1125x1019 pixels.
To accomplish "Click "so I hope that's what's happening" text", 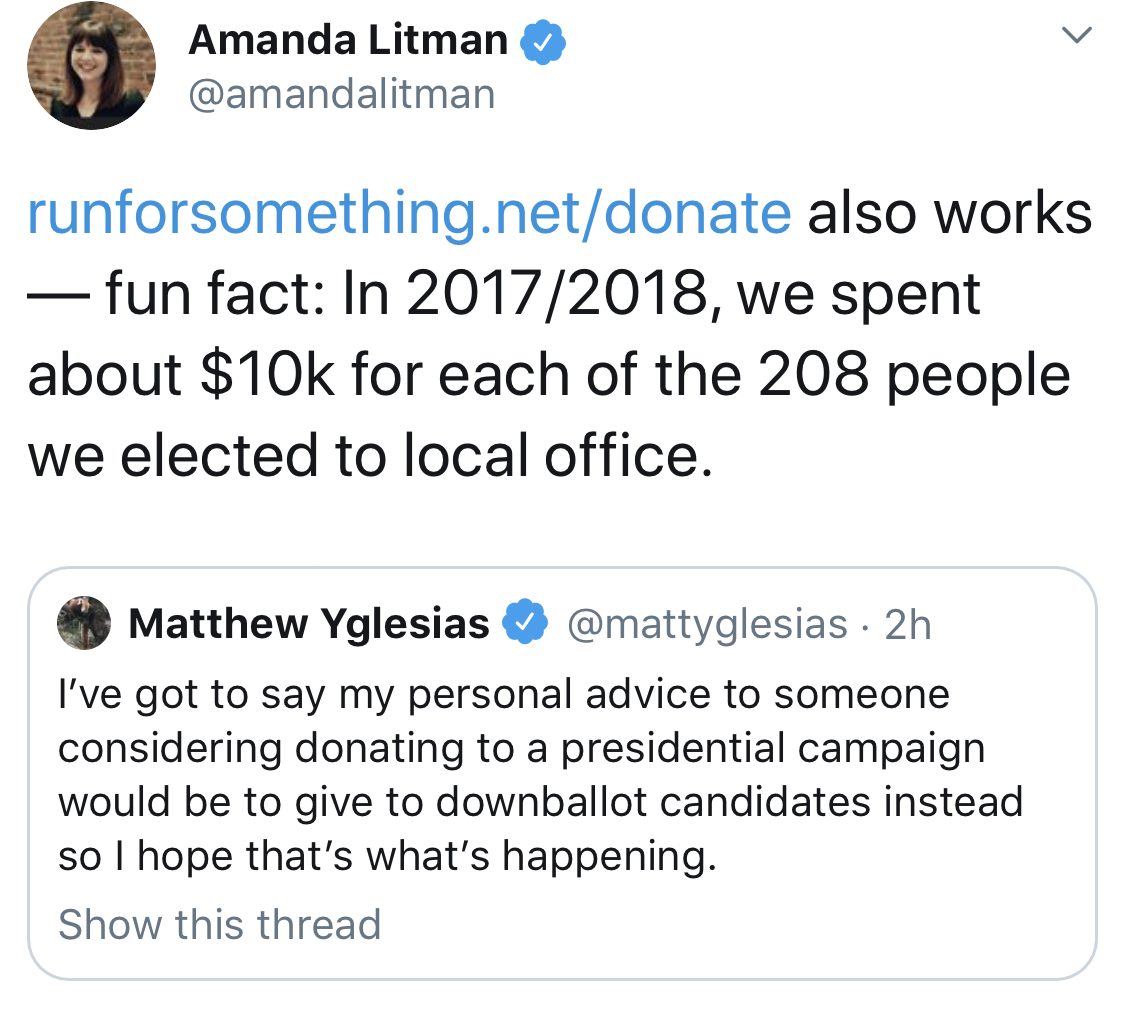I will point(387,856).
